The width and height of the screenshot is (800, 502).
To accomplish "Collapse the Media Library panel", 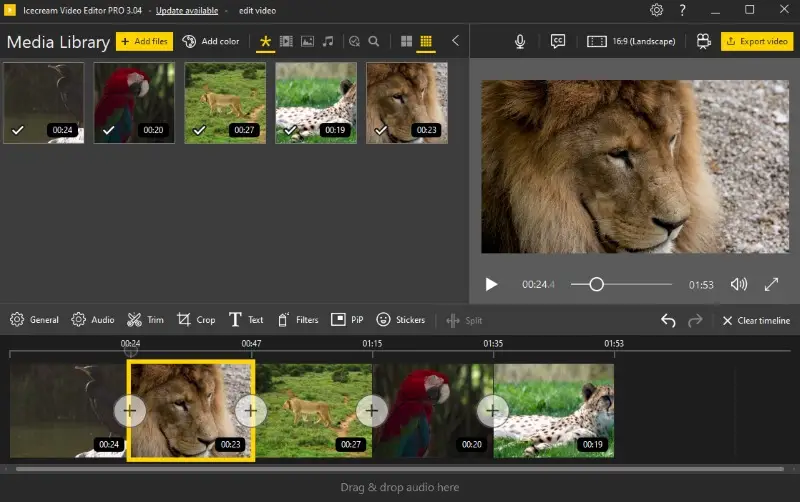I will tap(455, 41).
